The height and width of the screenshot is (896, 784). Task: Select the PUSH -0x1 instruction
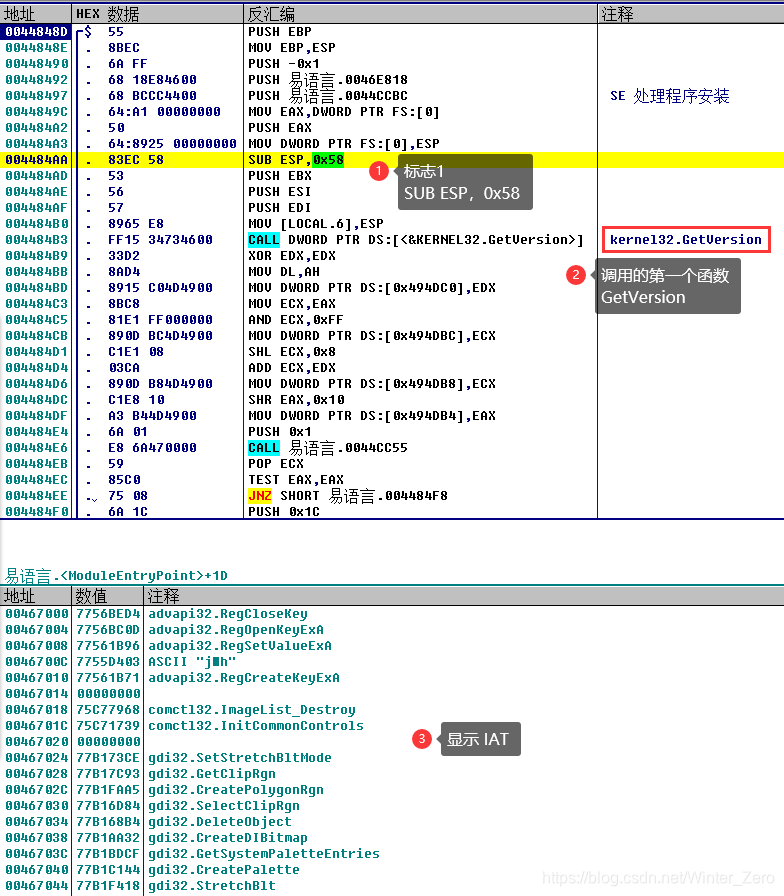[x=284, y=64]
